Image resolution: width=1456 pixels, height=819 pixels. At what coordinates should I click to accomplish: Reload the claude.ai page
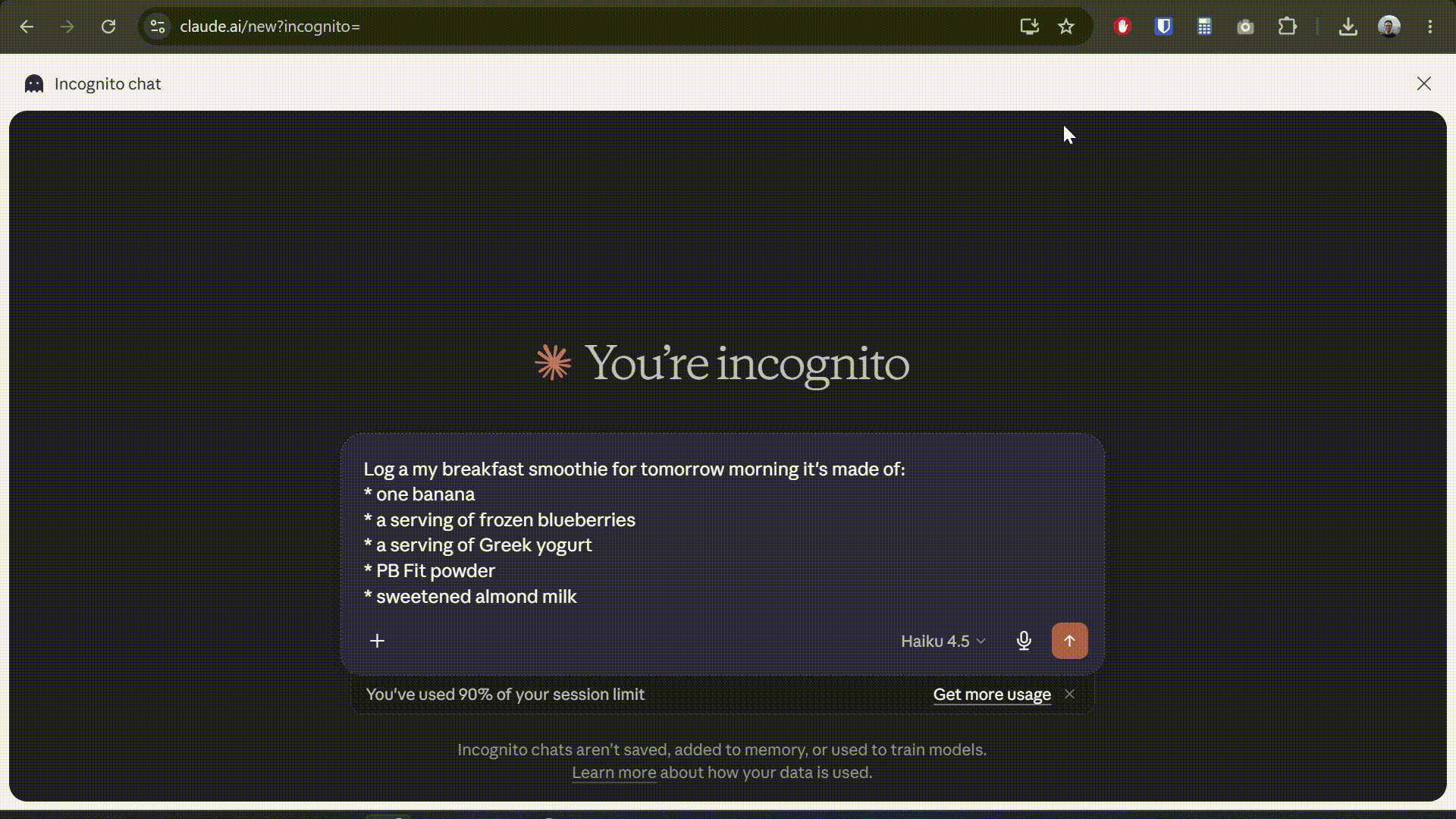pyautogui.click(x=108, y=27)
